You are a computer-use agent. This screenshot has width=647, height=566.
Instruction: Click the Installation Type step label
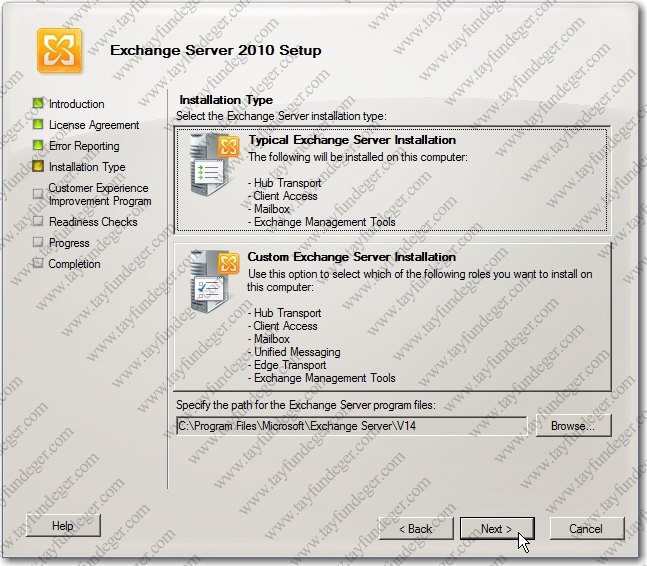tap(87, 167)
